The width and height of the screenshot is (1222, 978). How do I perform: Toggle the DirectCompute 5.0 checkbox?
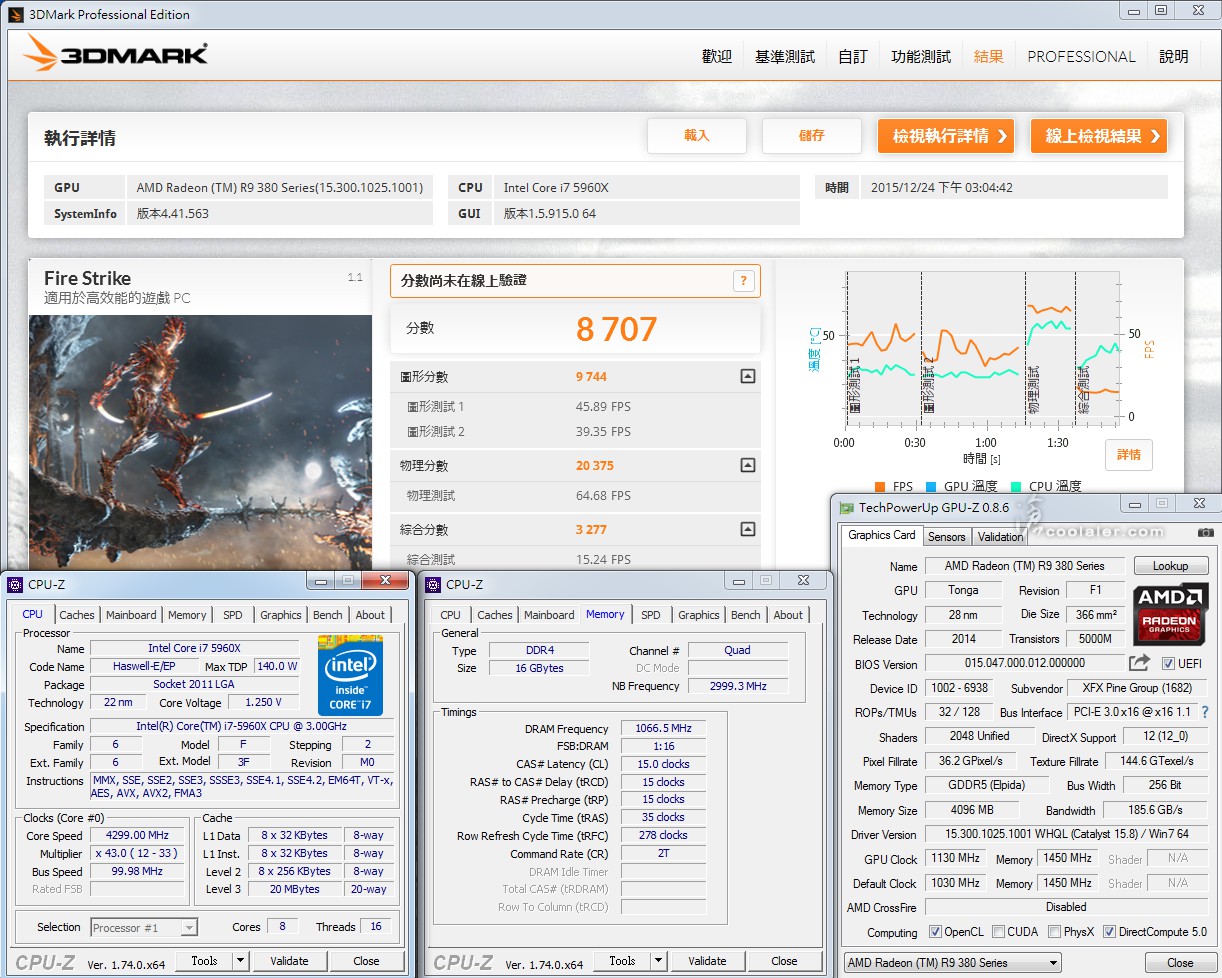point(1109,932)
